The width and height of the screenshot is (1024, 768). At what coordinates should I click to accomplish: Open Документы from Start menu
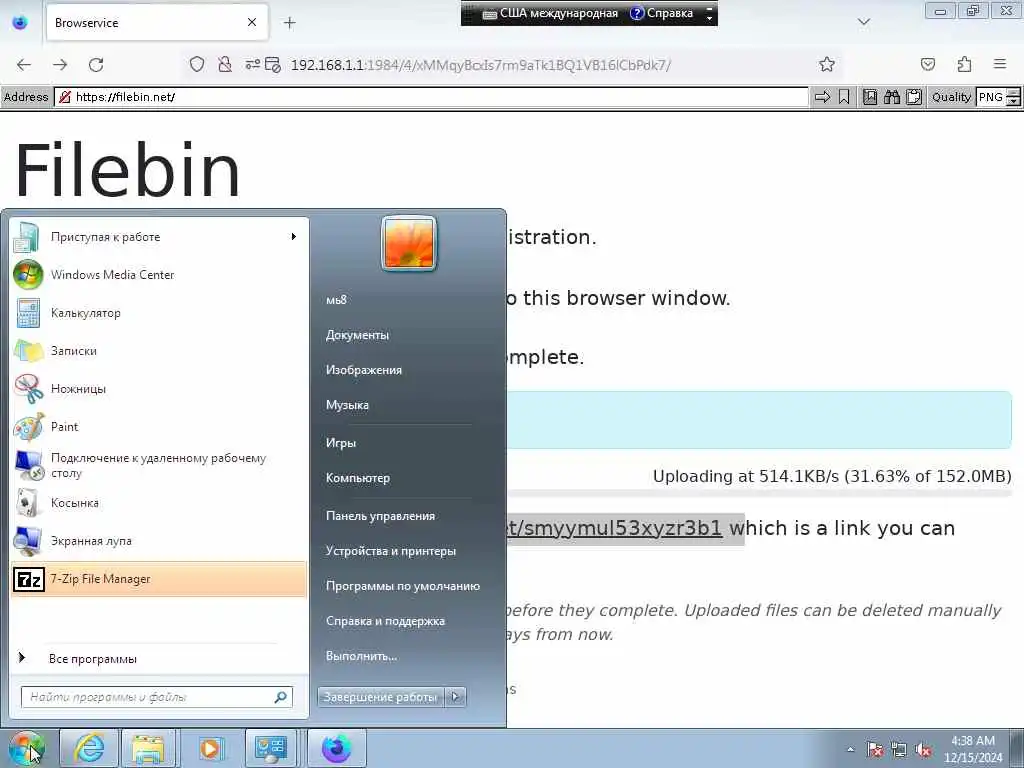point(357,335)
